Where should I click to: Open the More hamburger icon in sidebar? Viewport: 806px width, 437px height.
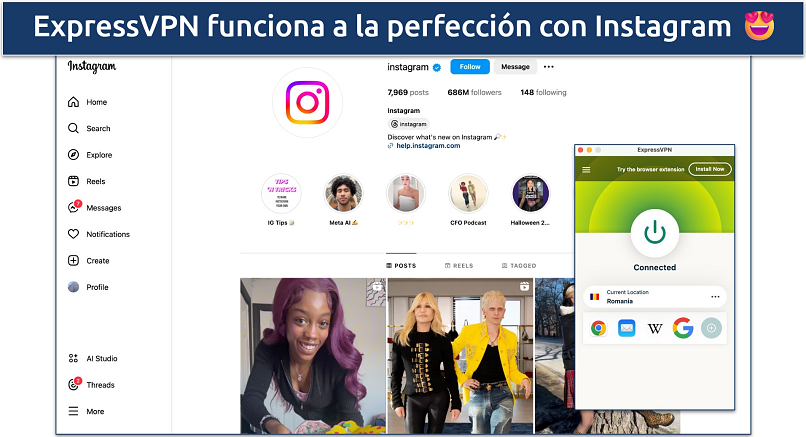point(74,411)
